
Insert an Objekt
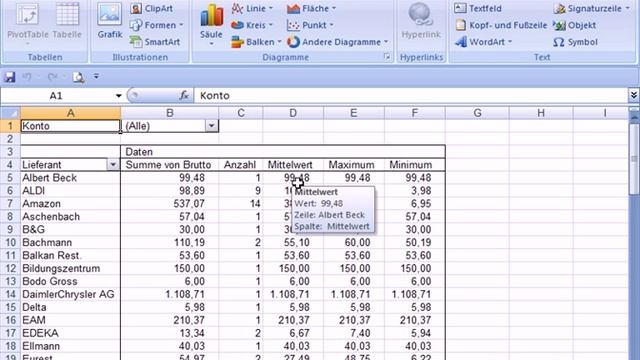tap(575, 25)
